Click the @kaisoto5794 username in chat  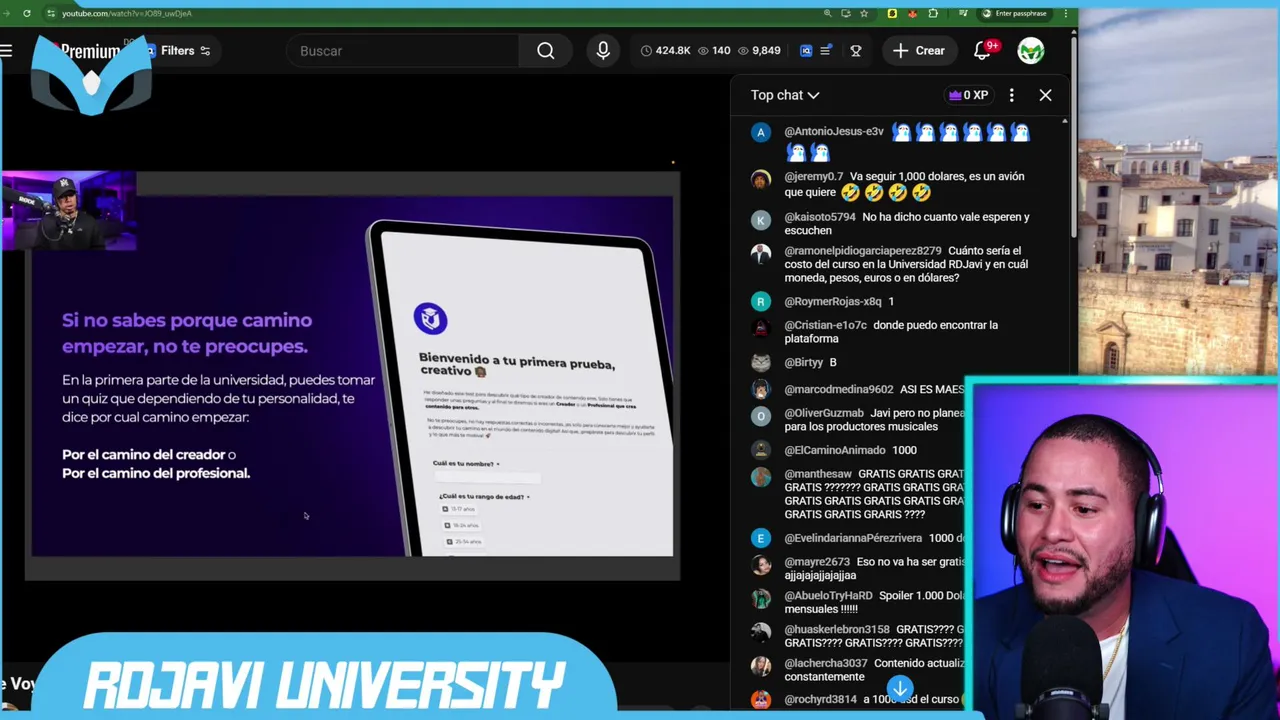click(x=820, y=217)
